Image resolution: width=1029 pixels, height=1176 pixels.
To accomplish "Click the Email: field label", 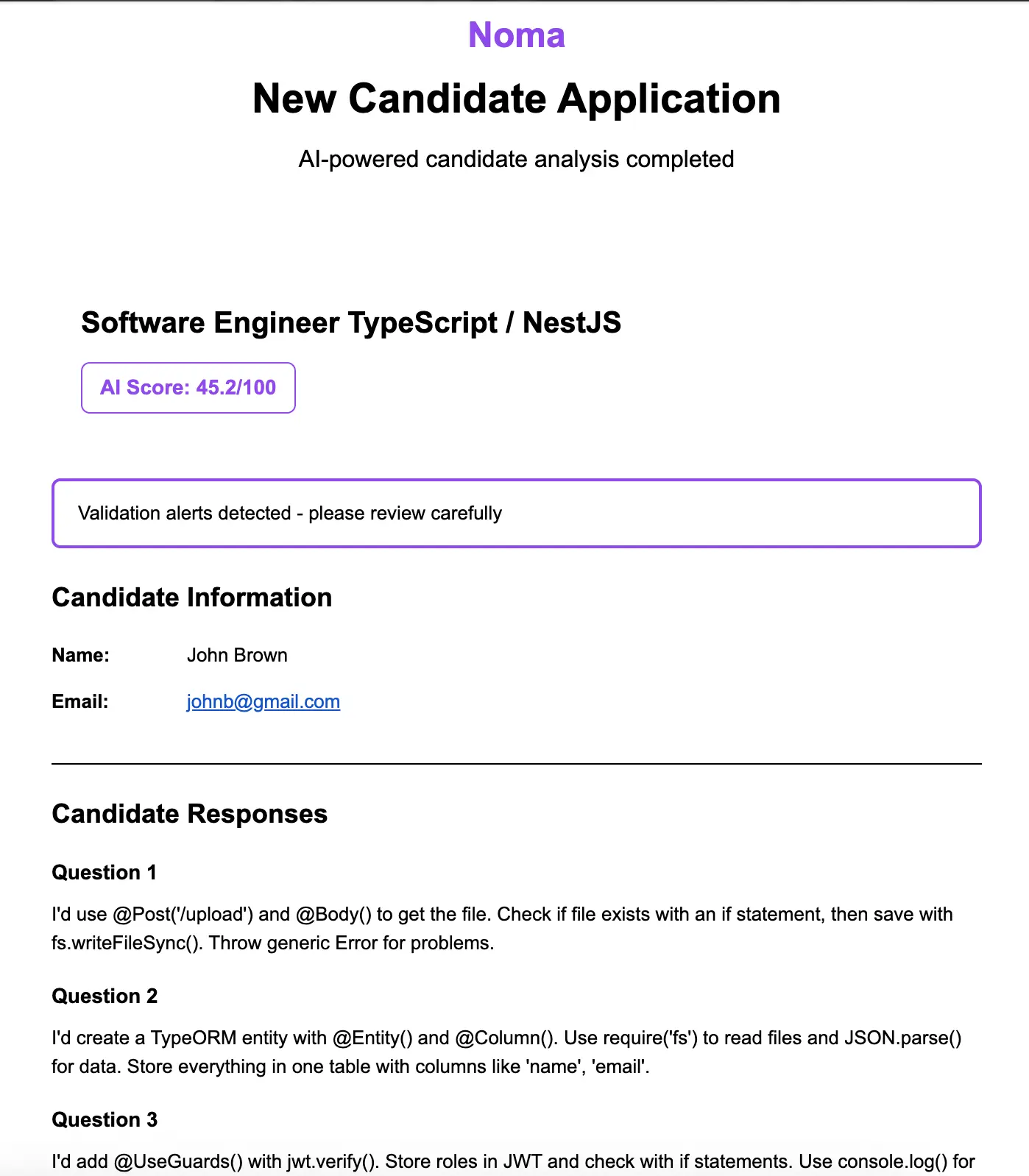I will [x=80, y=701].
